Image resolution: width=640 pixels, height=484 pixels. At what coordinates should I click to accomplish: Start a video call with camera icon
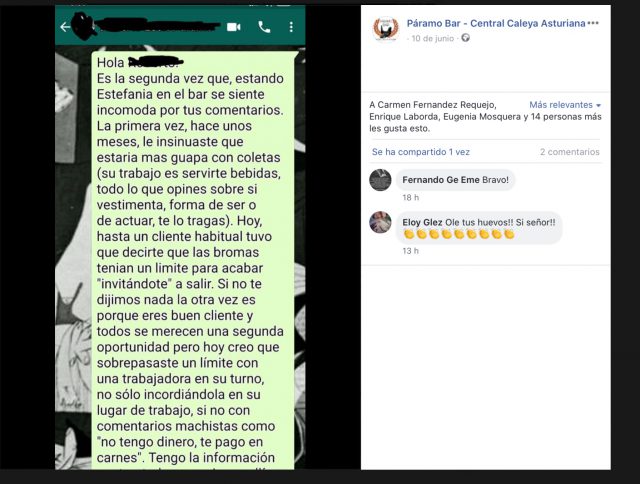click(233, 27)
